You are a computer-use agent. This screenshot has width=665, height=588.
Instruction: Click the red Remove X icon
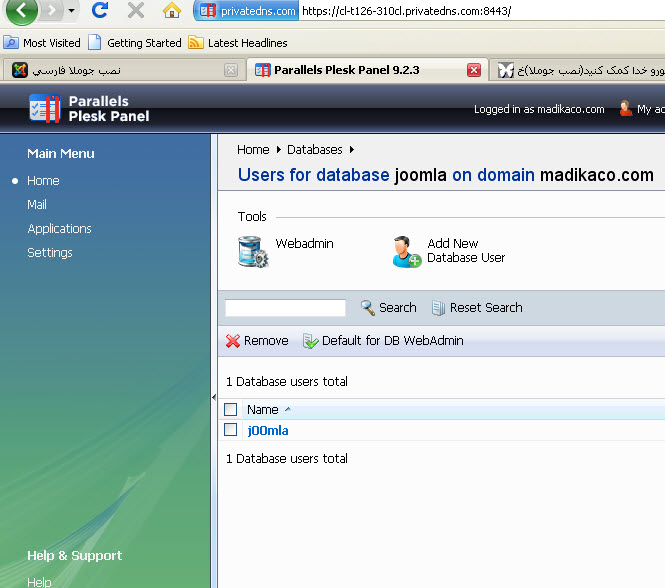[x=233, y=341]
